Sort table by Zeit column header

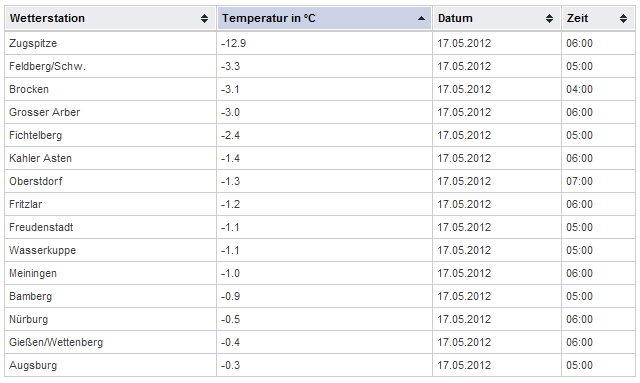point(598,18)
